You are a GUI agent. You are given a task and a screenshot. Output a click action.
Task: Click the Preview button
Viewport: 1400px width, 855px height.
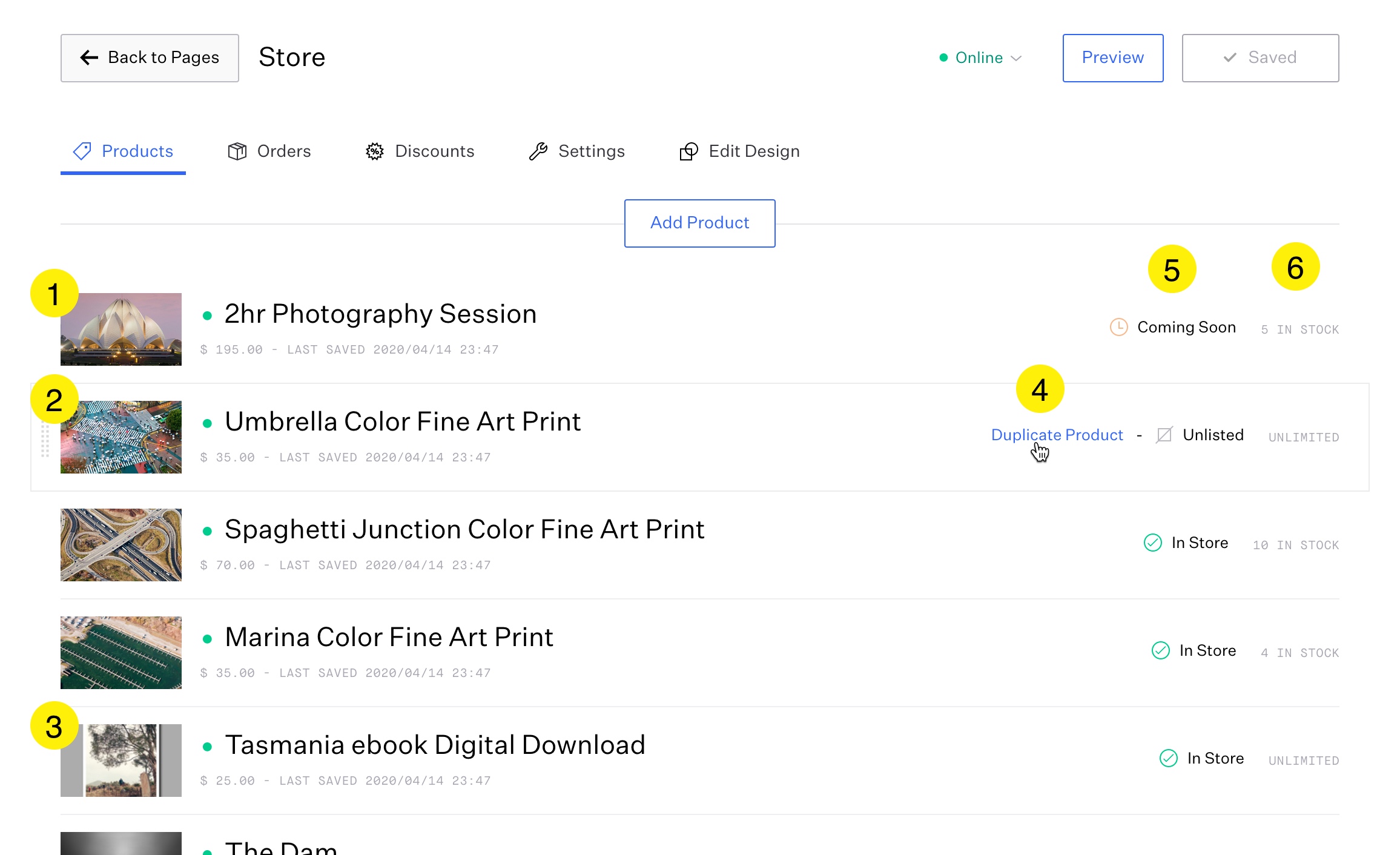(x=1112, y=58)
